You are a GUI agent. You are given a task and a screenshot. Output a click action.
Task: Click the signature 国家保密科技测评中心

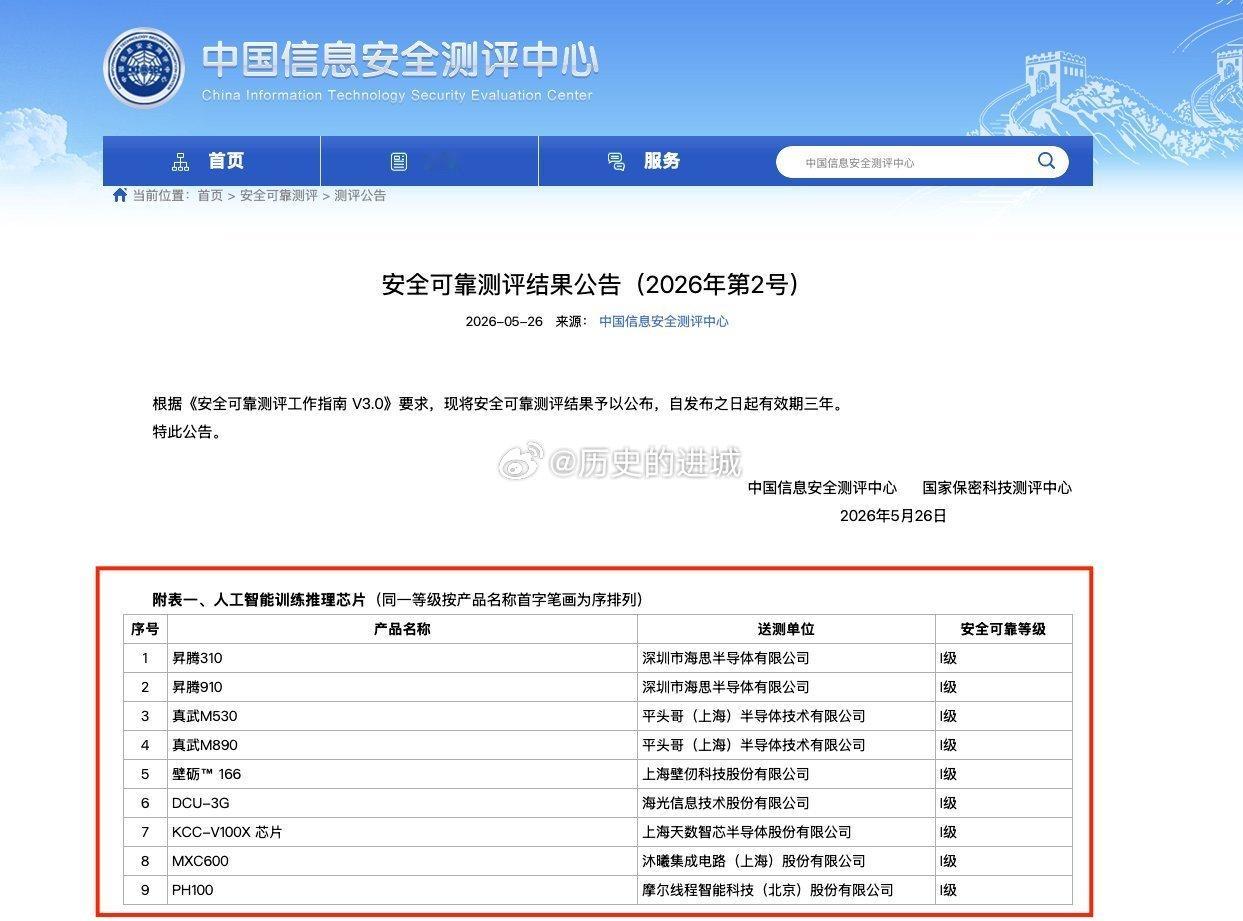click(997, 488)
